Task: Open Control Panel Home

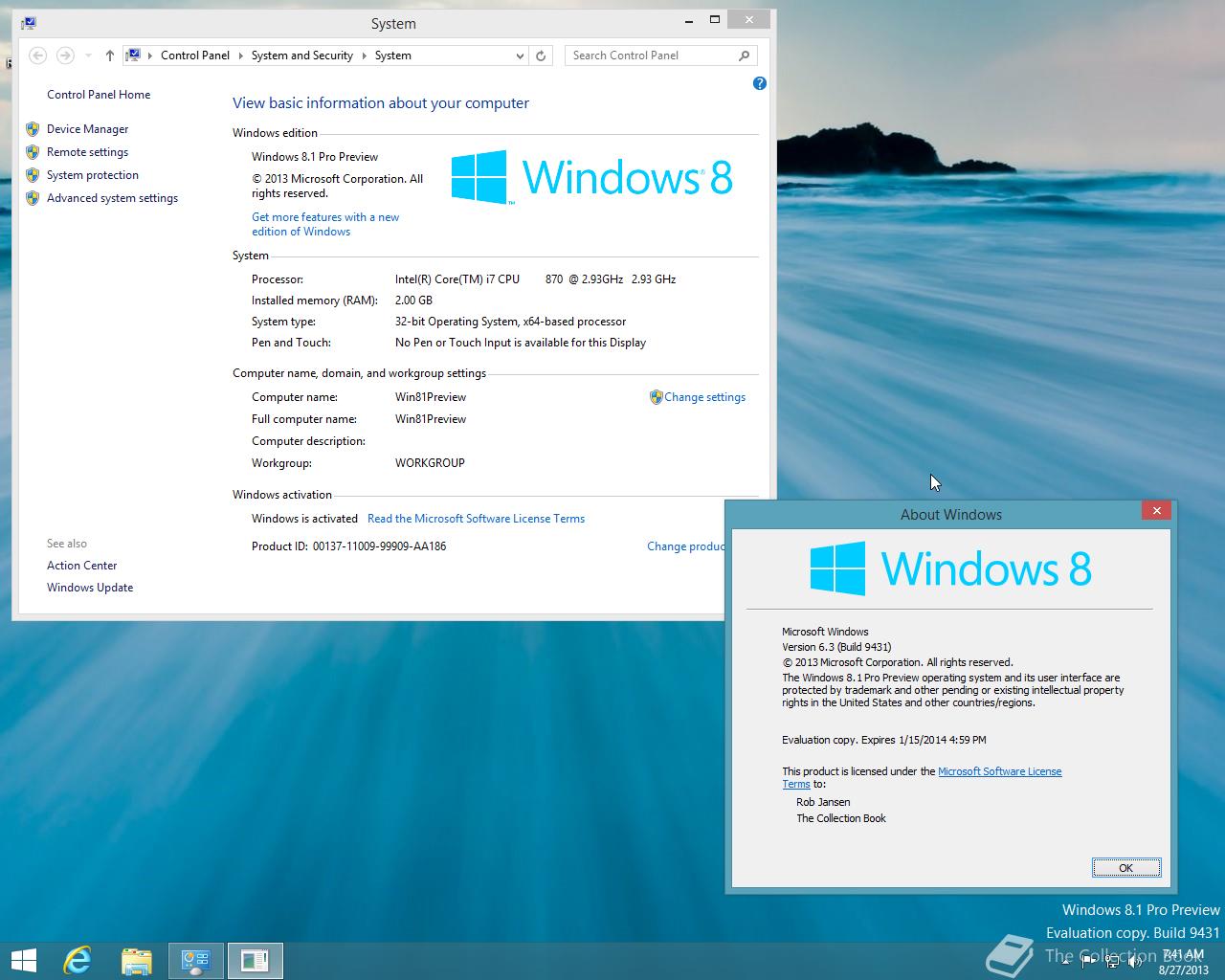Action: point(99,95)
